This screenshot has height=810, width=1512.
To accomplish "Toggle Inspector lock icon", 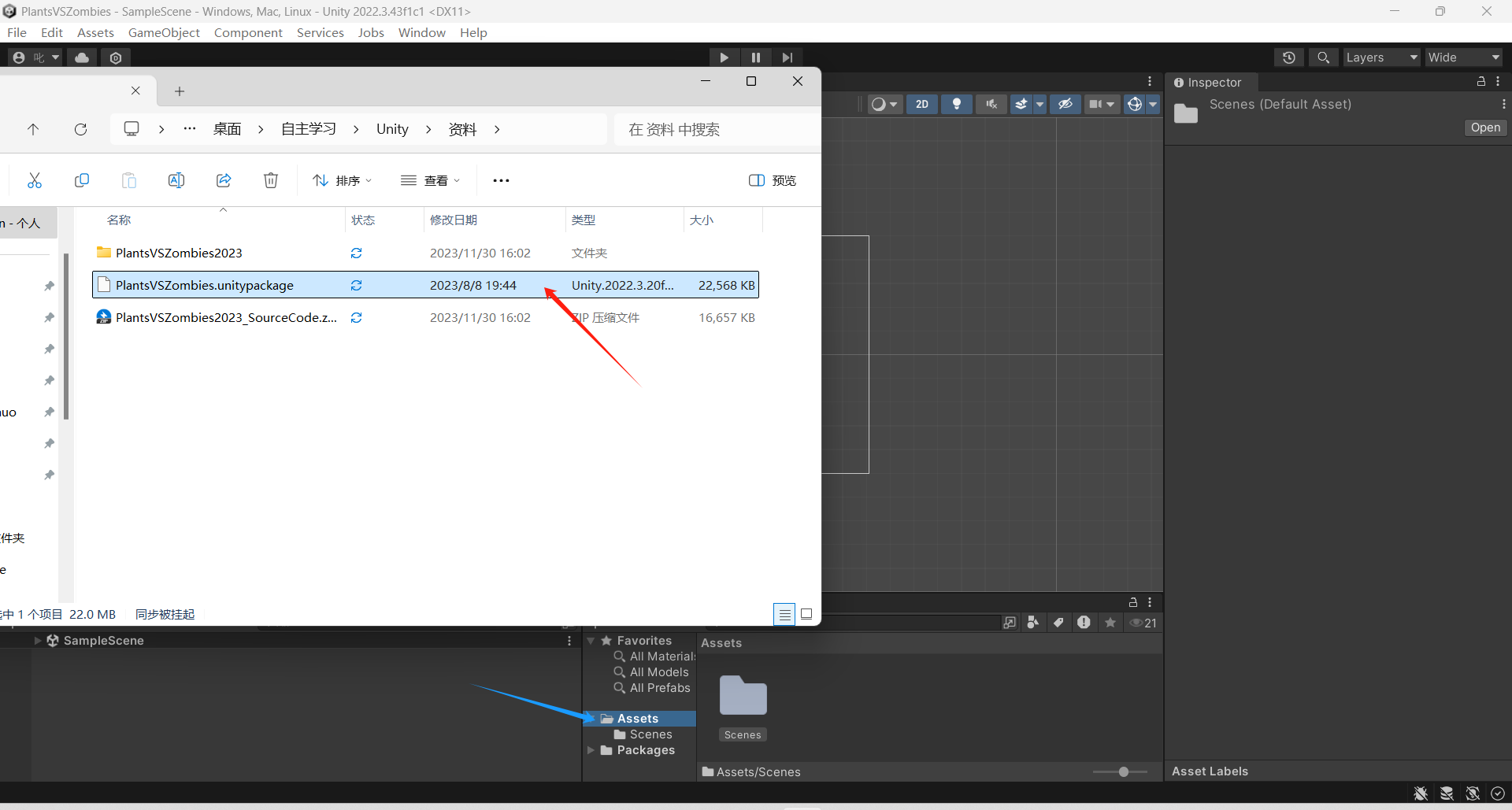I will point(1481,82).
